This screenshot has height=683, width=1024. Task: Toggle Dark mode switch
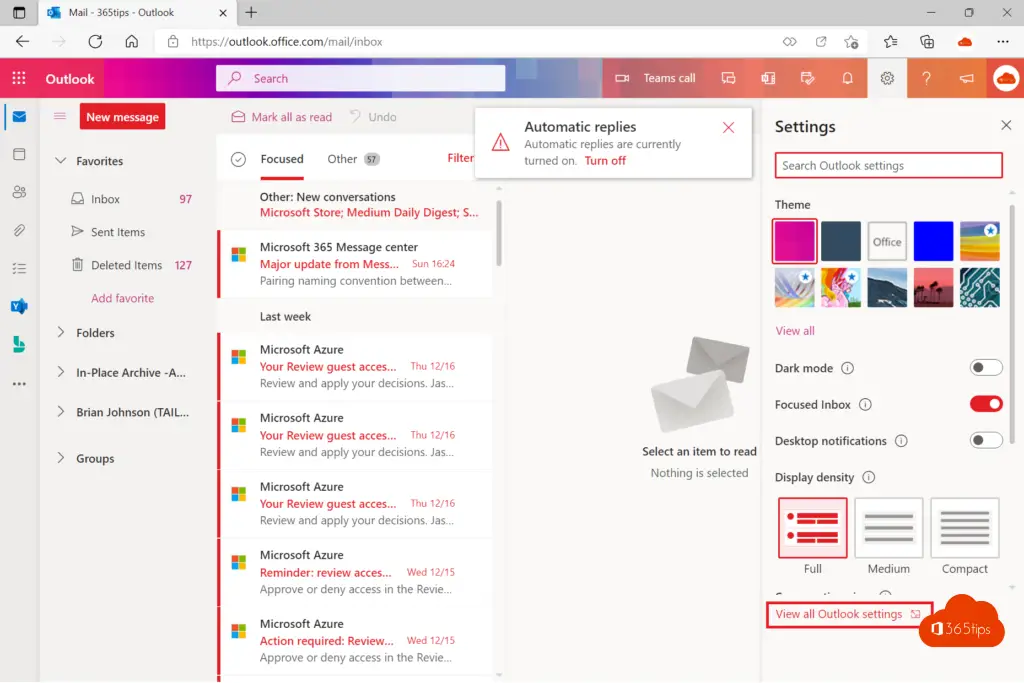point(985,368)
